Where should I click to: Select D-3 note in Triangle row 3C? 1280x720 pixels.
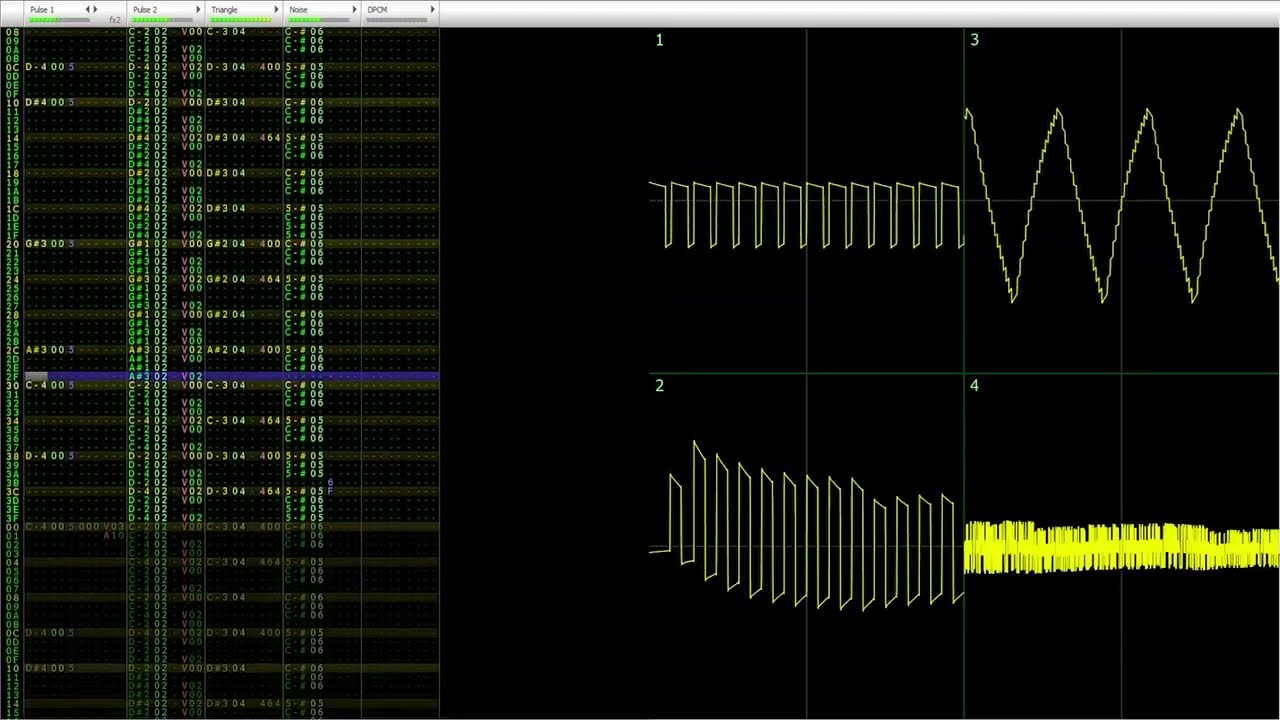216,491
